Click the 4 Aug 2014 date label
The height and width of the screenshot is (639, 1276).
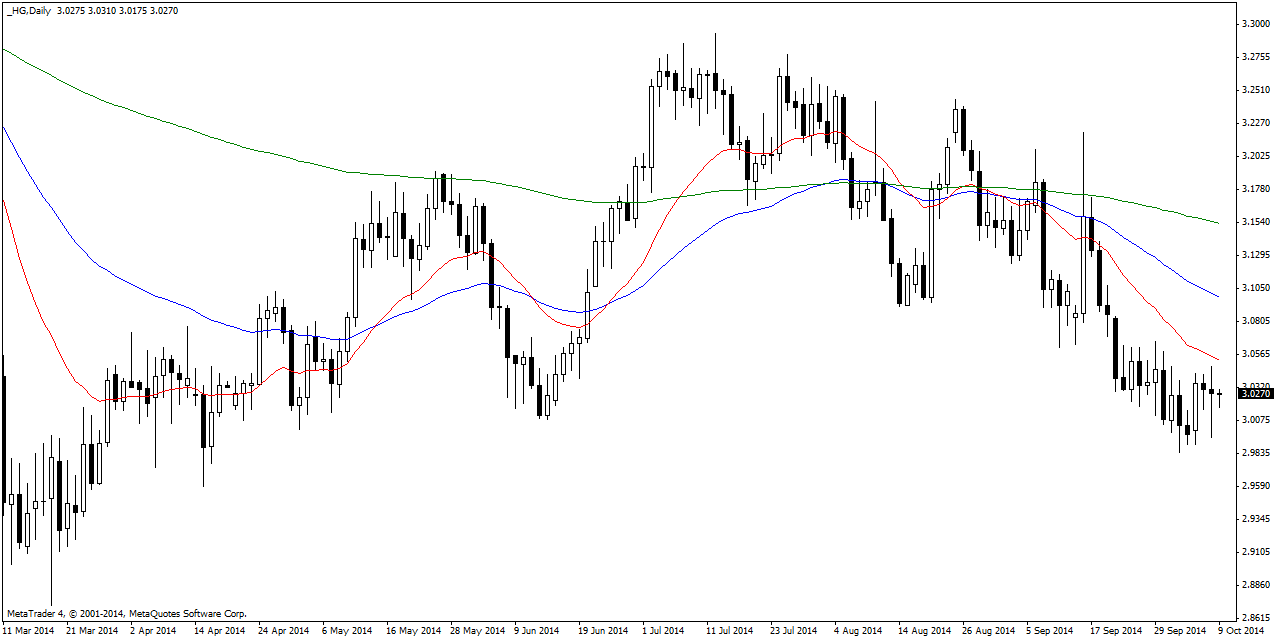click(x=858, y=631)
